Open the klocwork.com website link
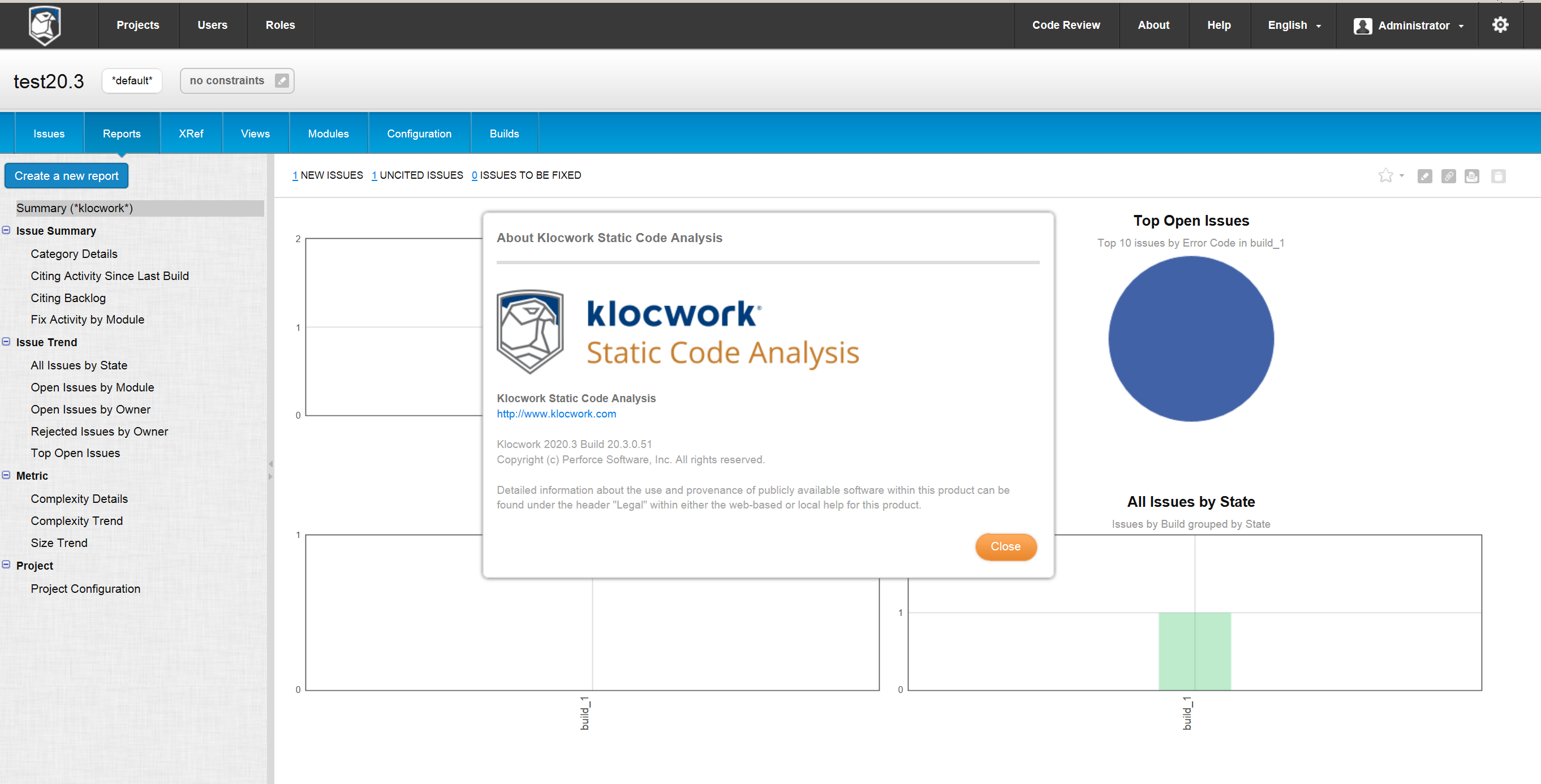This screenshot has height=784, width=1541. coord(556,413)
